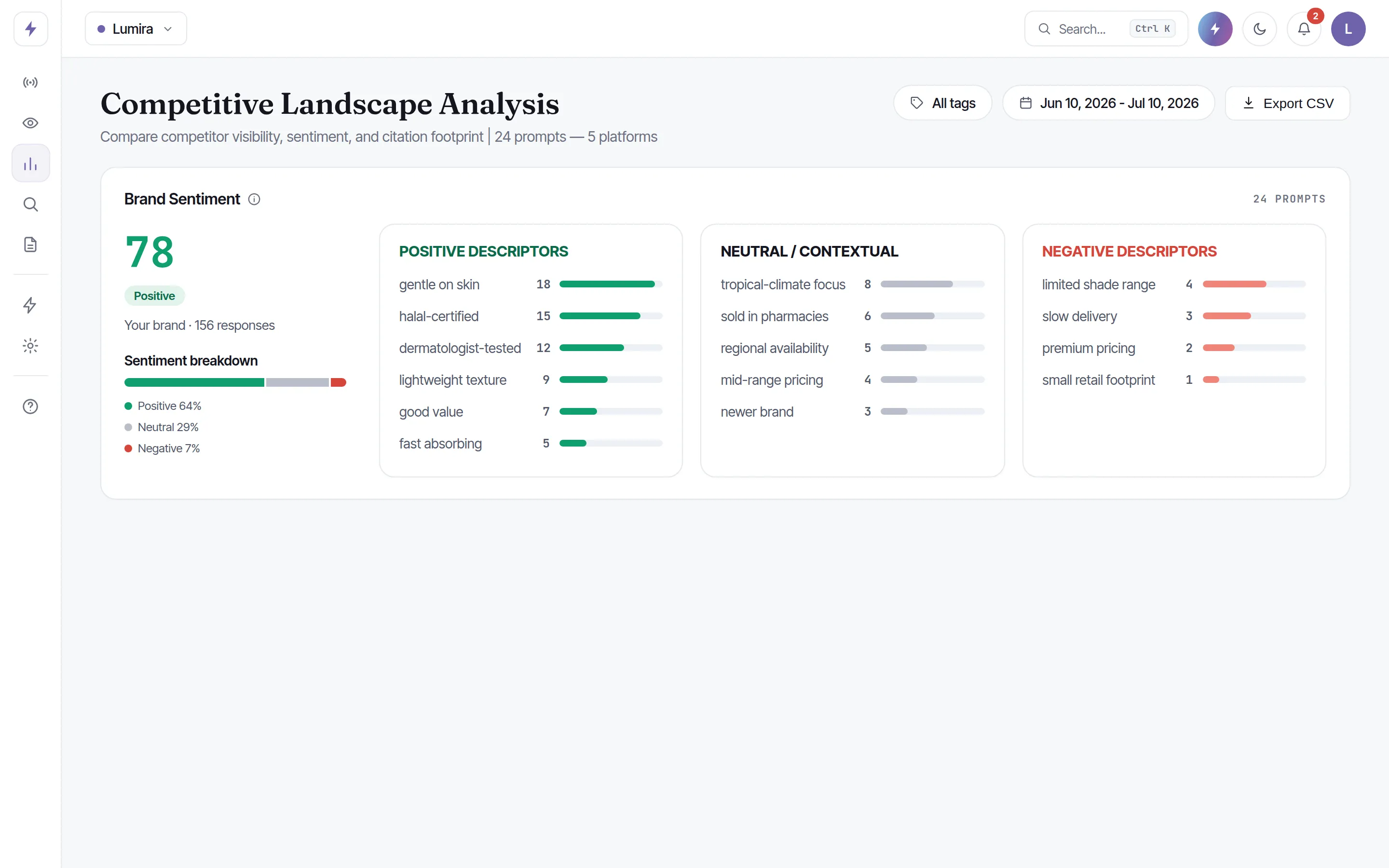Viewport: 1389px width, 868px height.
Task: Click the 78 sentiment score
Action: pyautogui.click(x=149, y=252)
